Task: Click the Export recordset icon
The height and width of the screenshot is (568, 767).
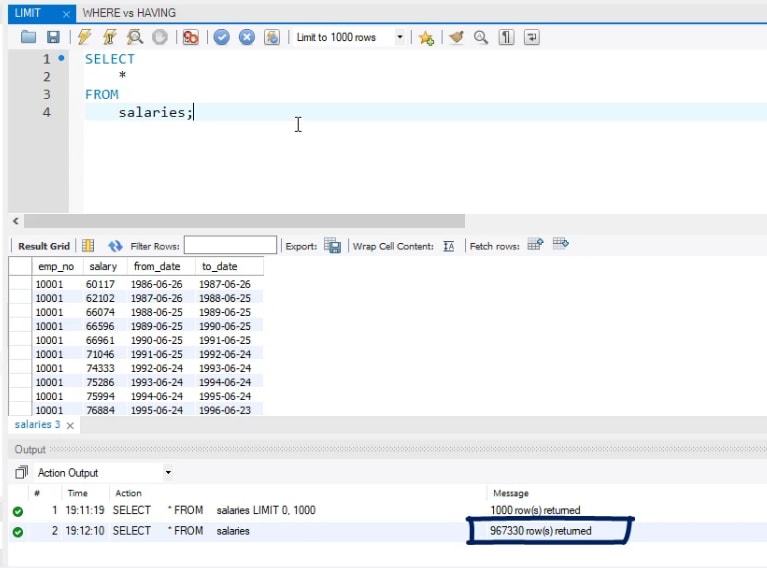Action: tap(332, 246)
